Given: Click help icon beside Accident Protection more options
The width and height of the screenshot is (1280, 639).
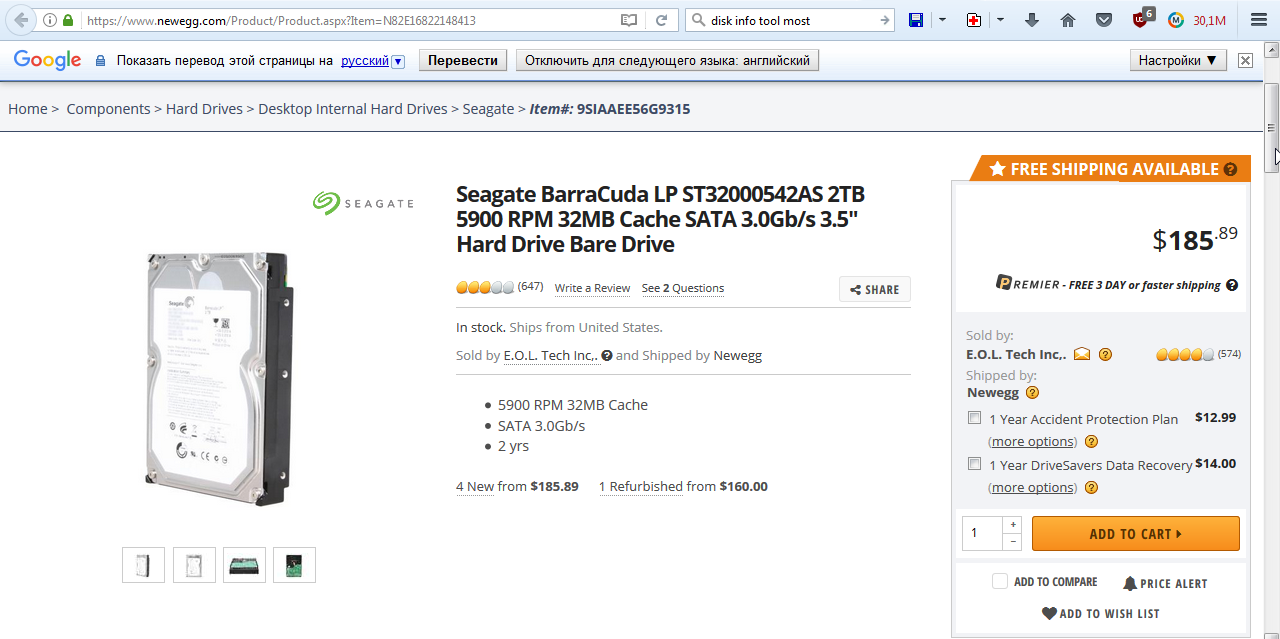Looking at the screenshot, I should click(1091, 441).
